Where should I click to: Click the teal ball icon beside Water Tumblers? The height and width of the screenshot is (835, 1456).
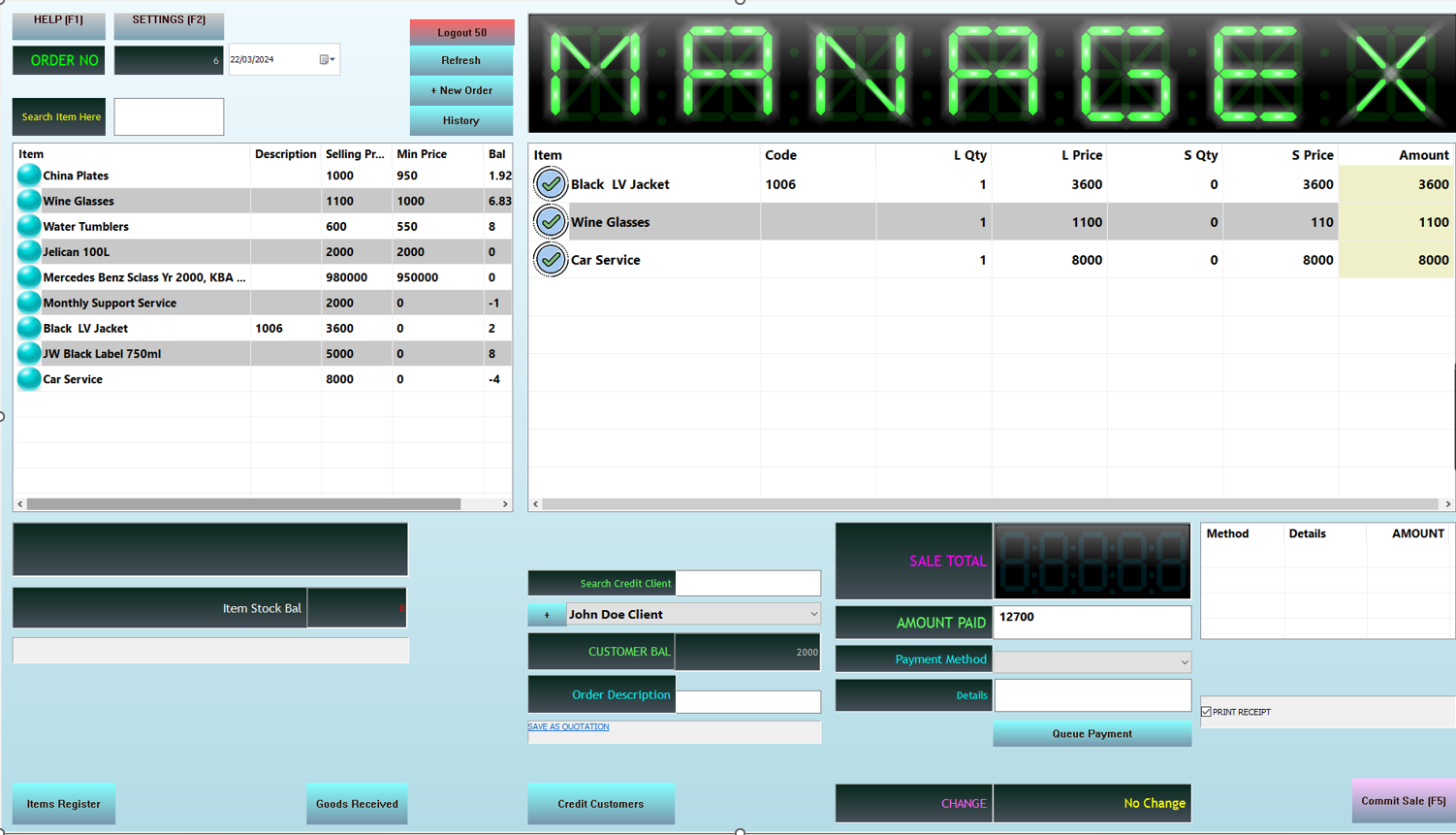[x=29, y=226]
